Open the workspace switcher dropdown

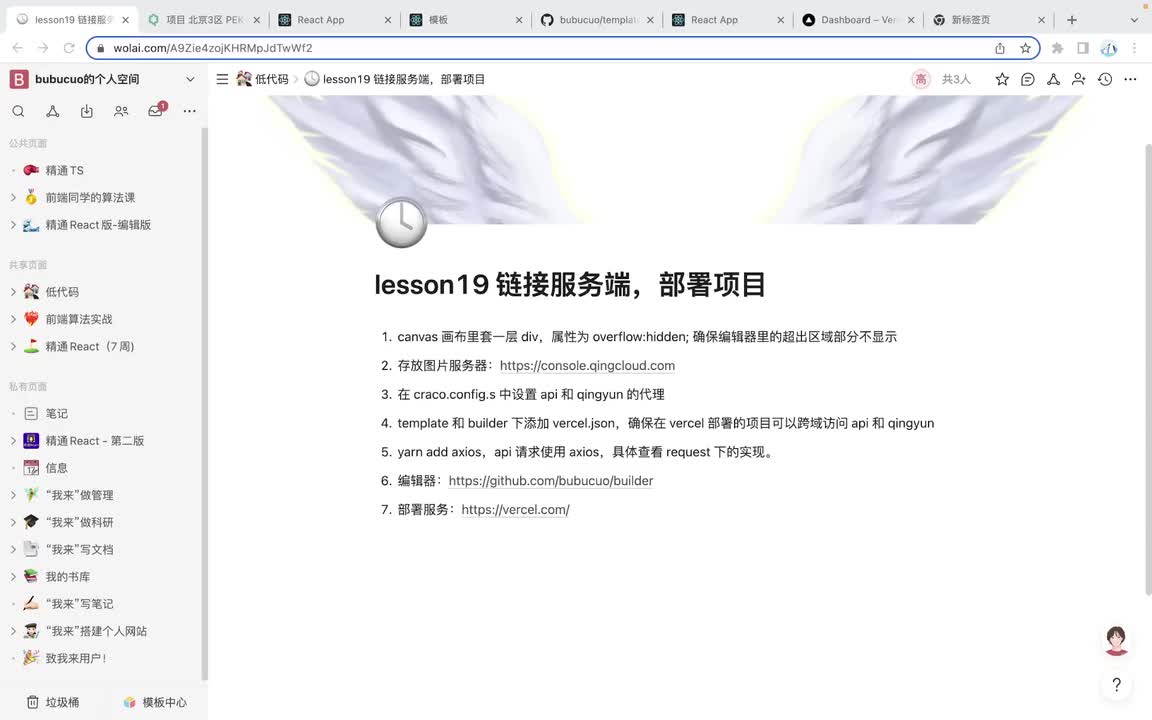point(190,79)
